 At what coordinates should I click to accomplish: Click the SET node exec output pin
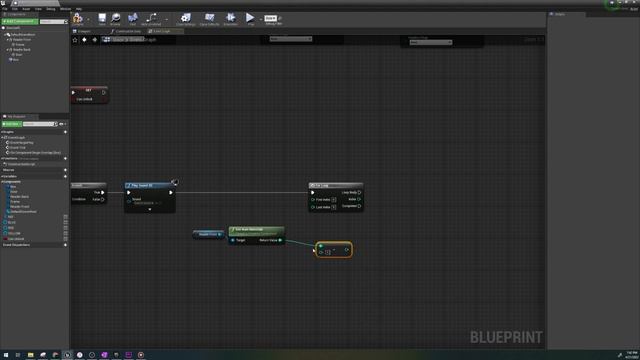104,93
